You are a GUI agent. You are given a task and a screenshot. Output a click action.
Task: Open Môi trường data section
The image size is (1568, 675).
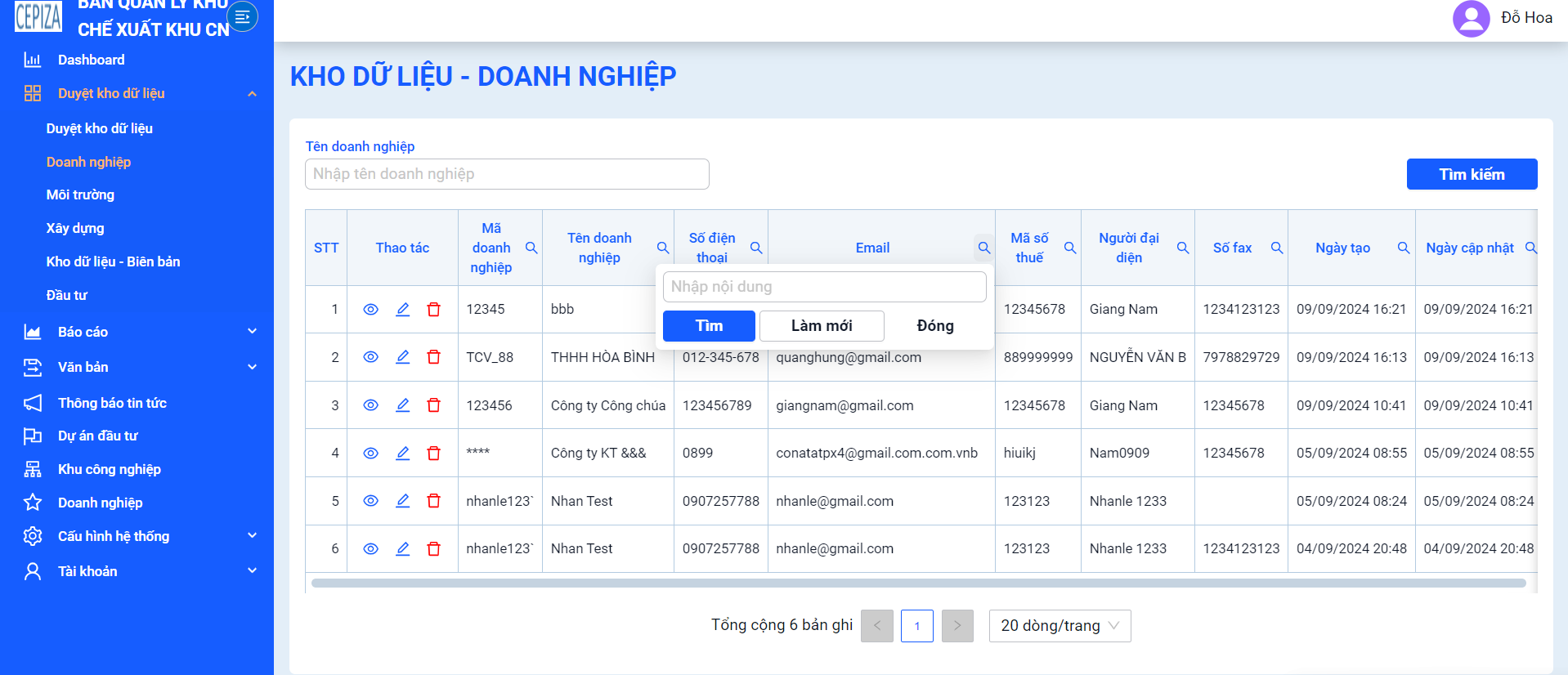point(80,194)
